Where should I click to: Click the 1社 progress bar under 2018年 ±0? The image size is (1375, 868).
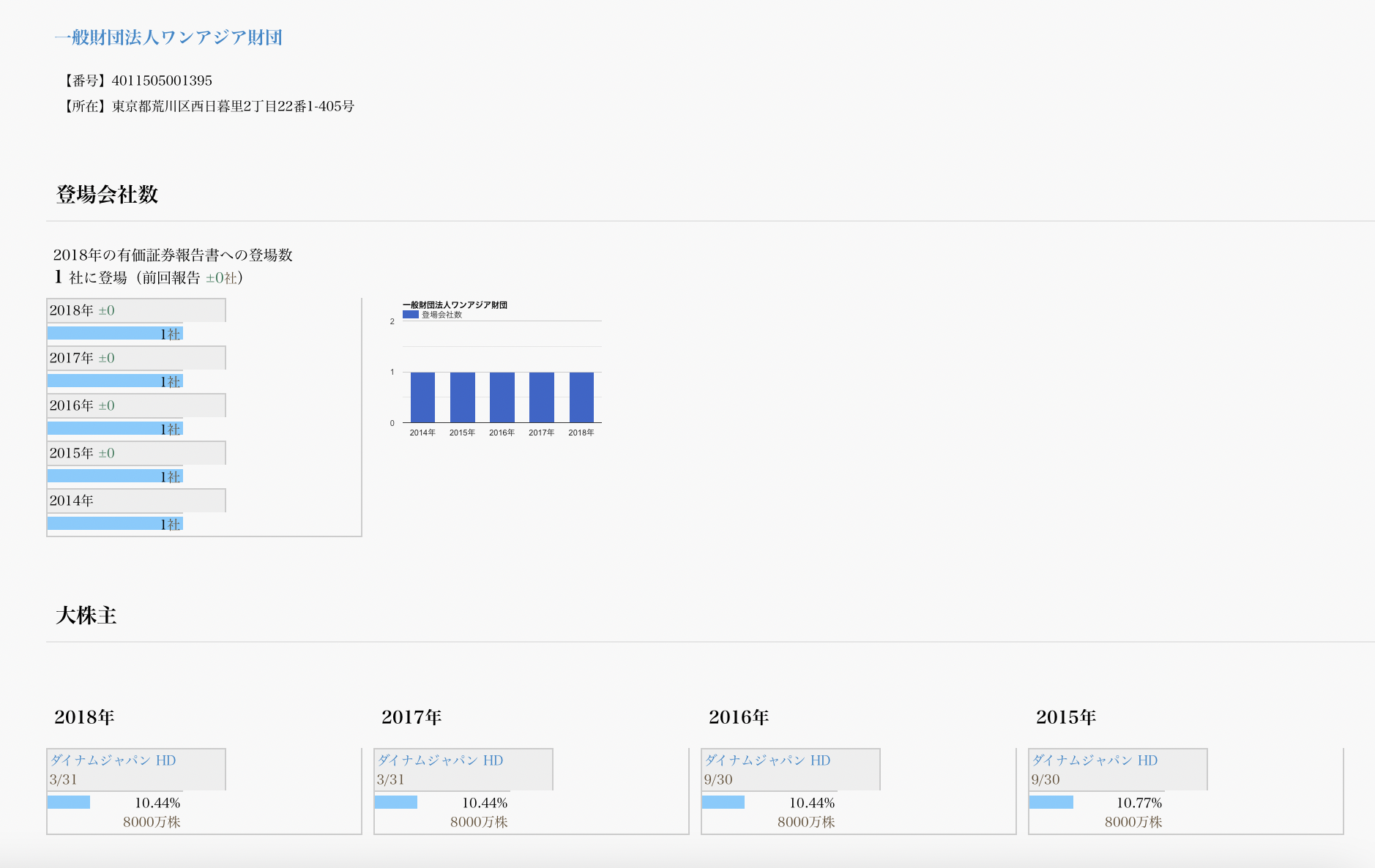(115, 334)
